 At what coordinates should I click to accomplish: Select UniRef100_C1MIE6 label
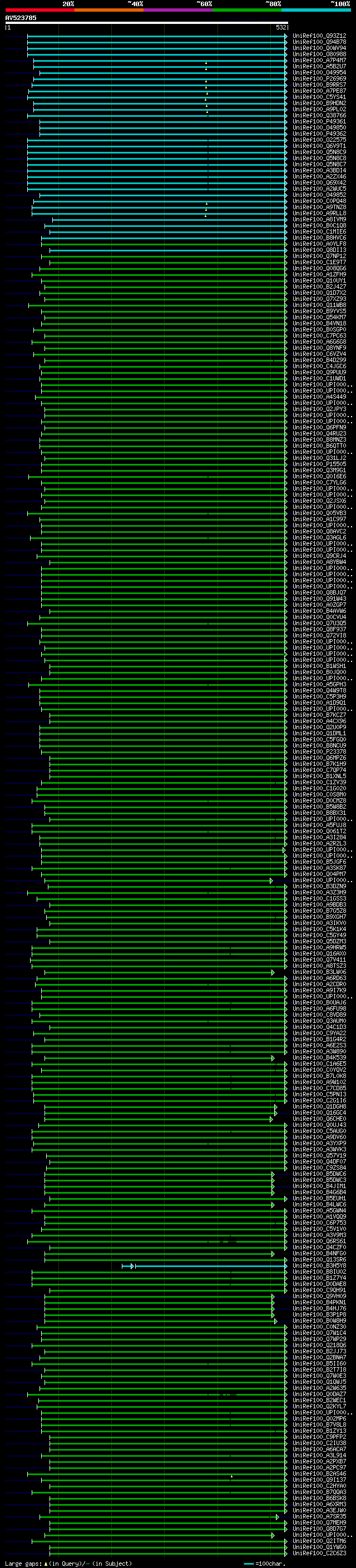[x=319, y=231]
